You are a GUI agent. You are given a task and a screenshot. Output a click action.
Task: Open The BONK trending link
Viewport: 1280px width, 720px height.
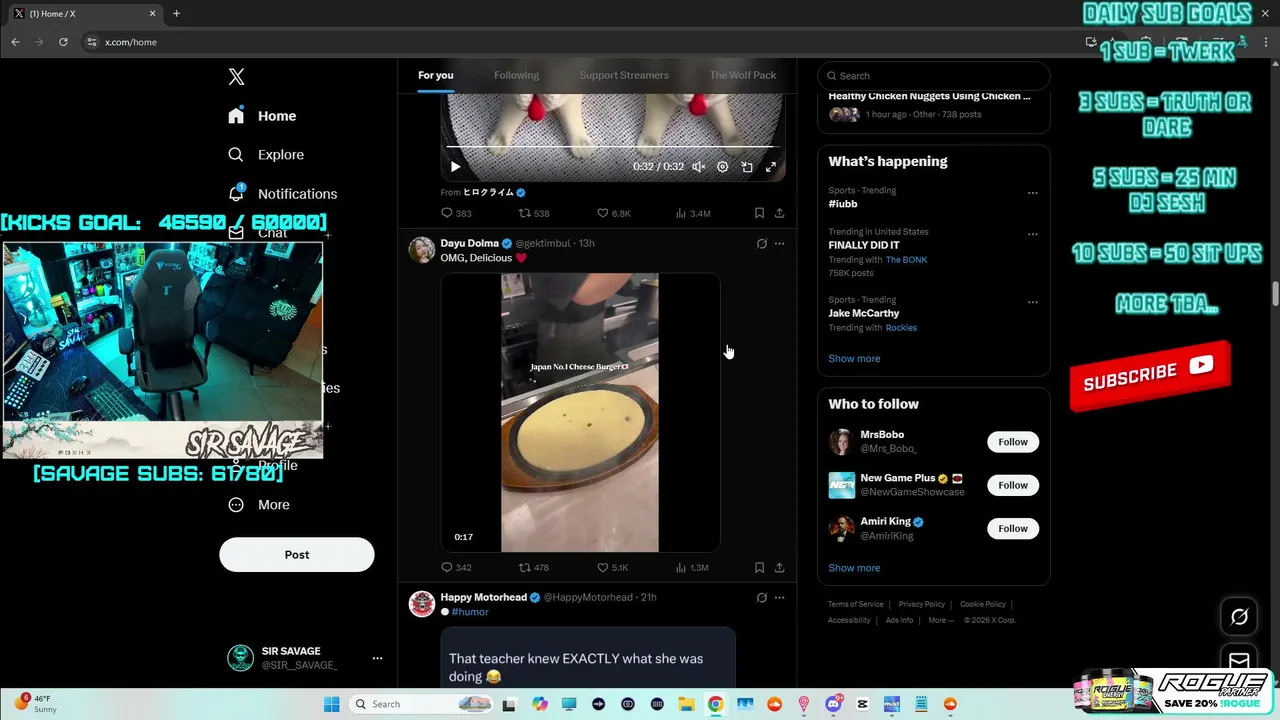[906, 260]
